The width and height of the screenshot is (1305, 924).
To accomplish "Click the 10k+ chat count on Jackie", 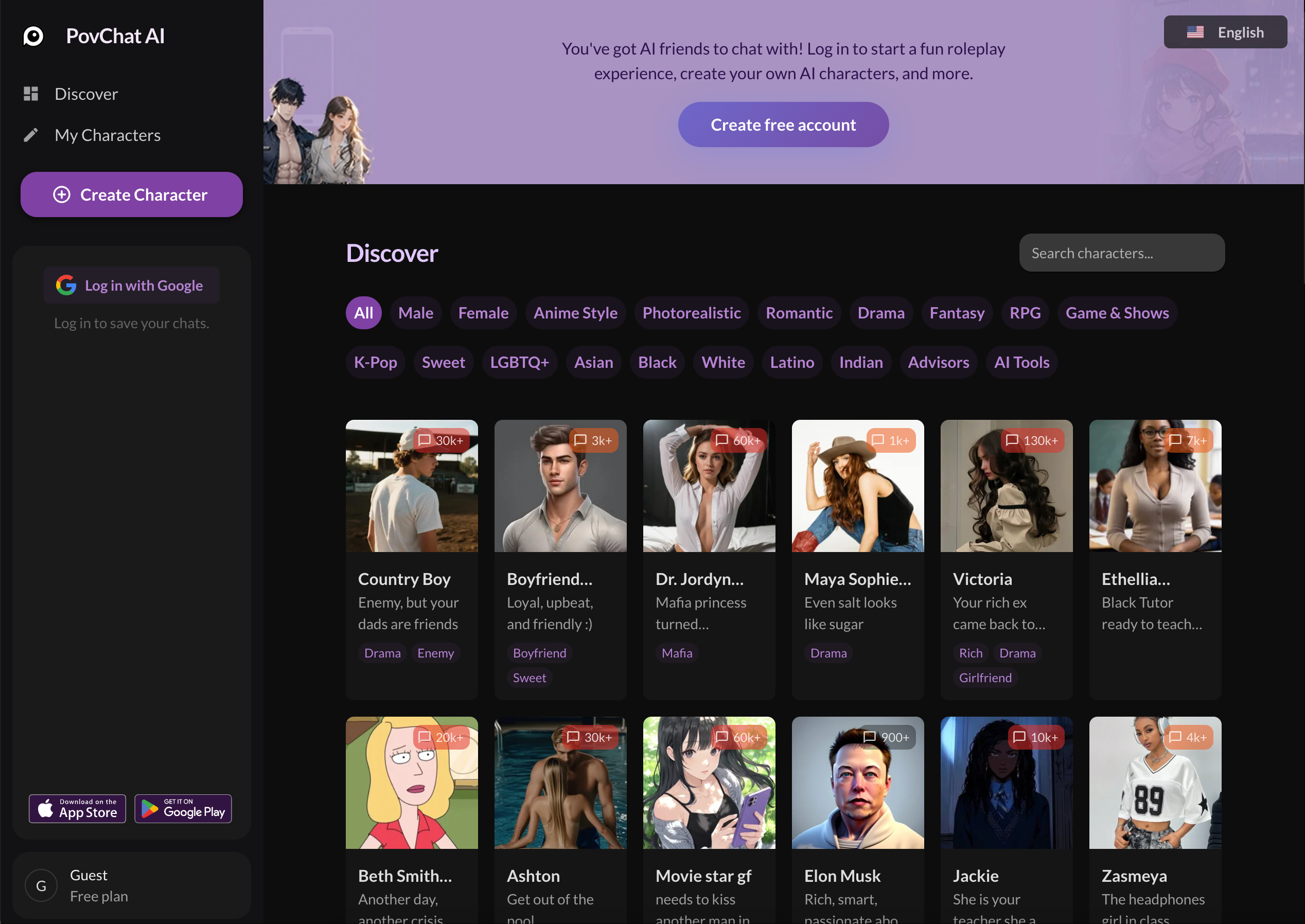I will click(x=1036, y=737).
